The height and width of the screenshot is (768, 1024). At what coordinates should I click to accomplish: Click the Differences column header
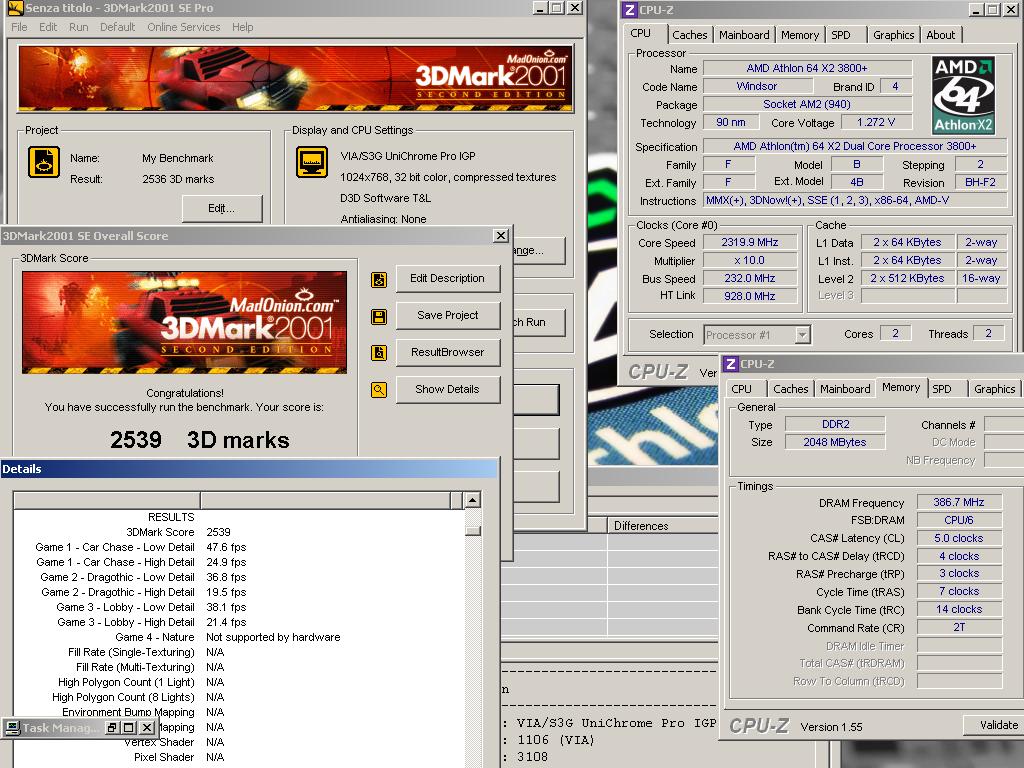click(x=663, y=526)
